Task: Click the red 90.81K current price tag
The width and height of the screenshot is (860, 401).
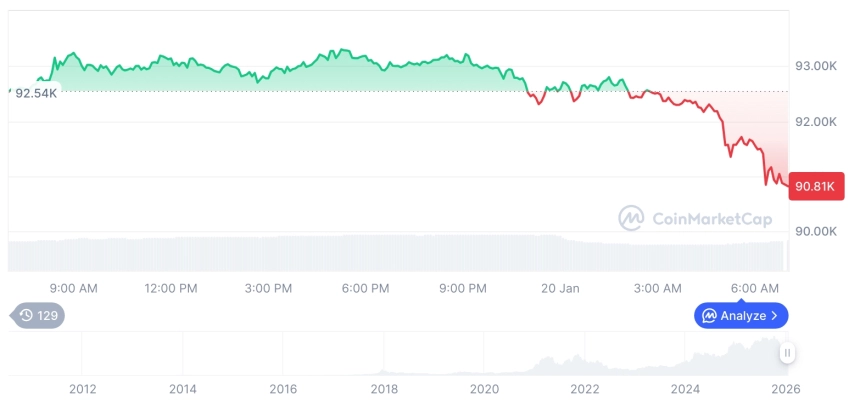Action: pyautogui.click(x=814, y=186)
